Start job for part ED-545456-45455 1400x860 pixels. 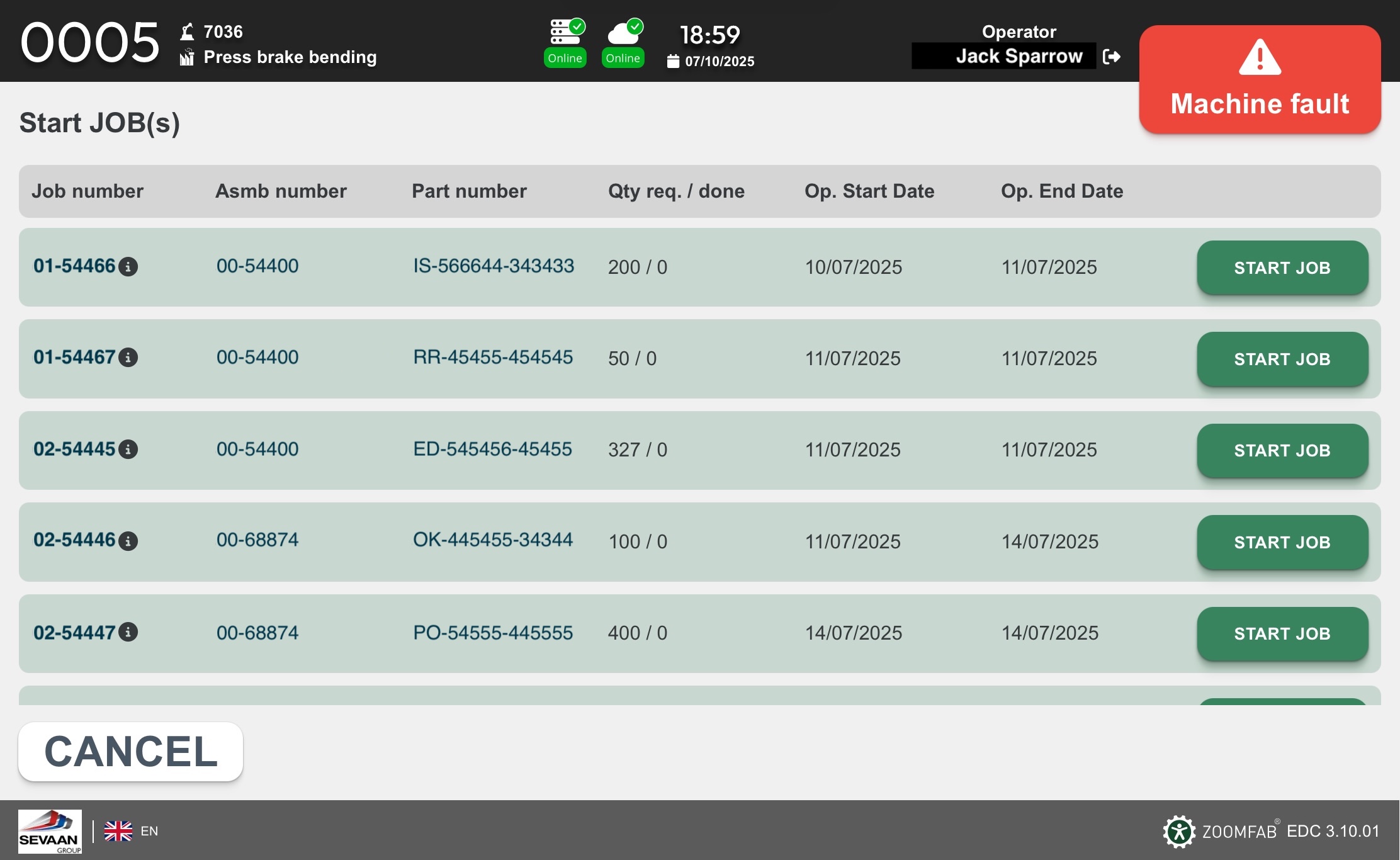[x=1282, y=451]
